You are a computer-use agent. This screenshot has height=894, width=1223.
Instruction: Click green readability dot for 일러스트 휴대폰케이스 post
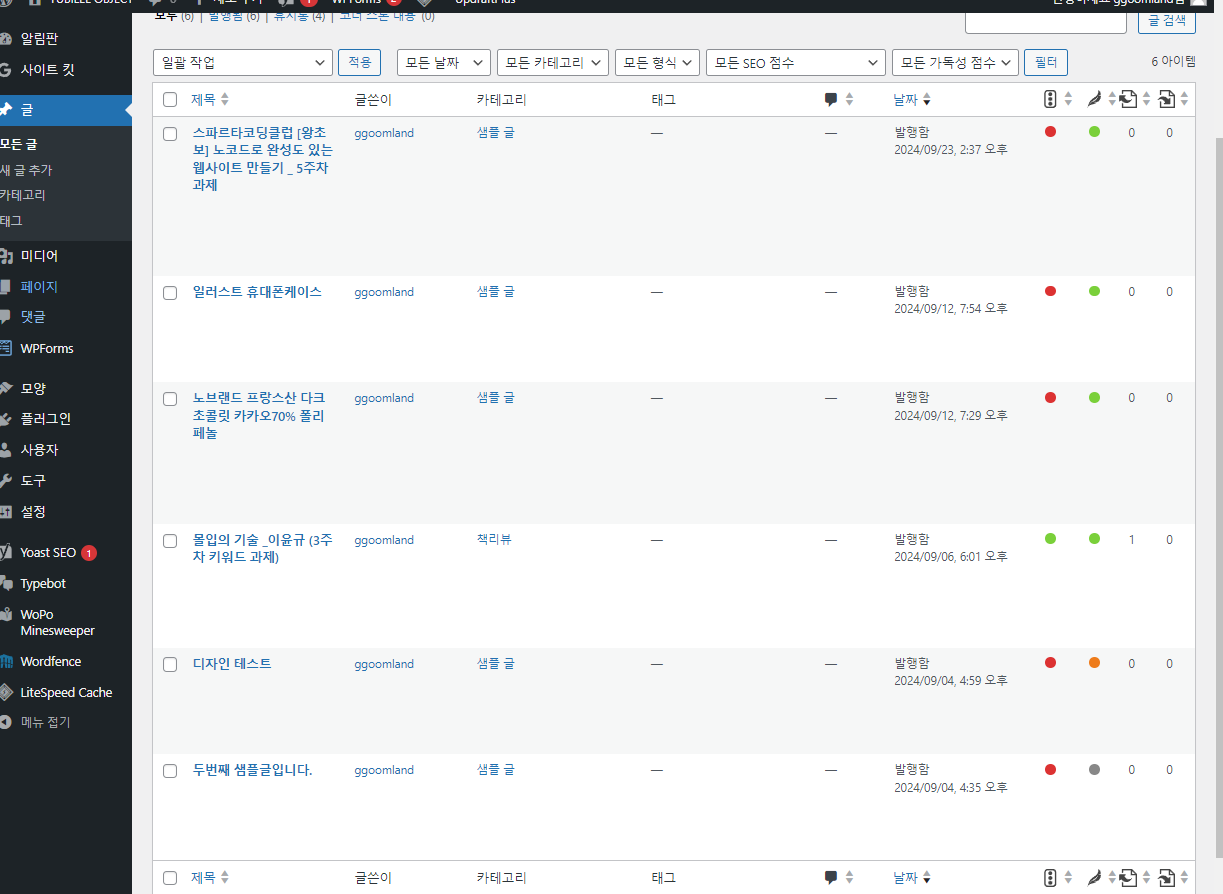click(x=1094, y=290)
